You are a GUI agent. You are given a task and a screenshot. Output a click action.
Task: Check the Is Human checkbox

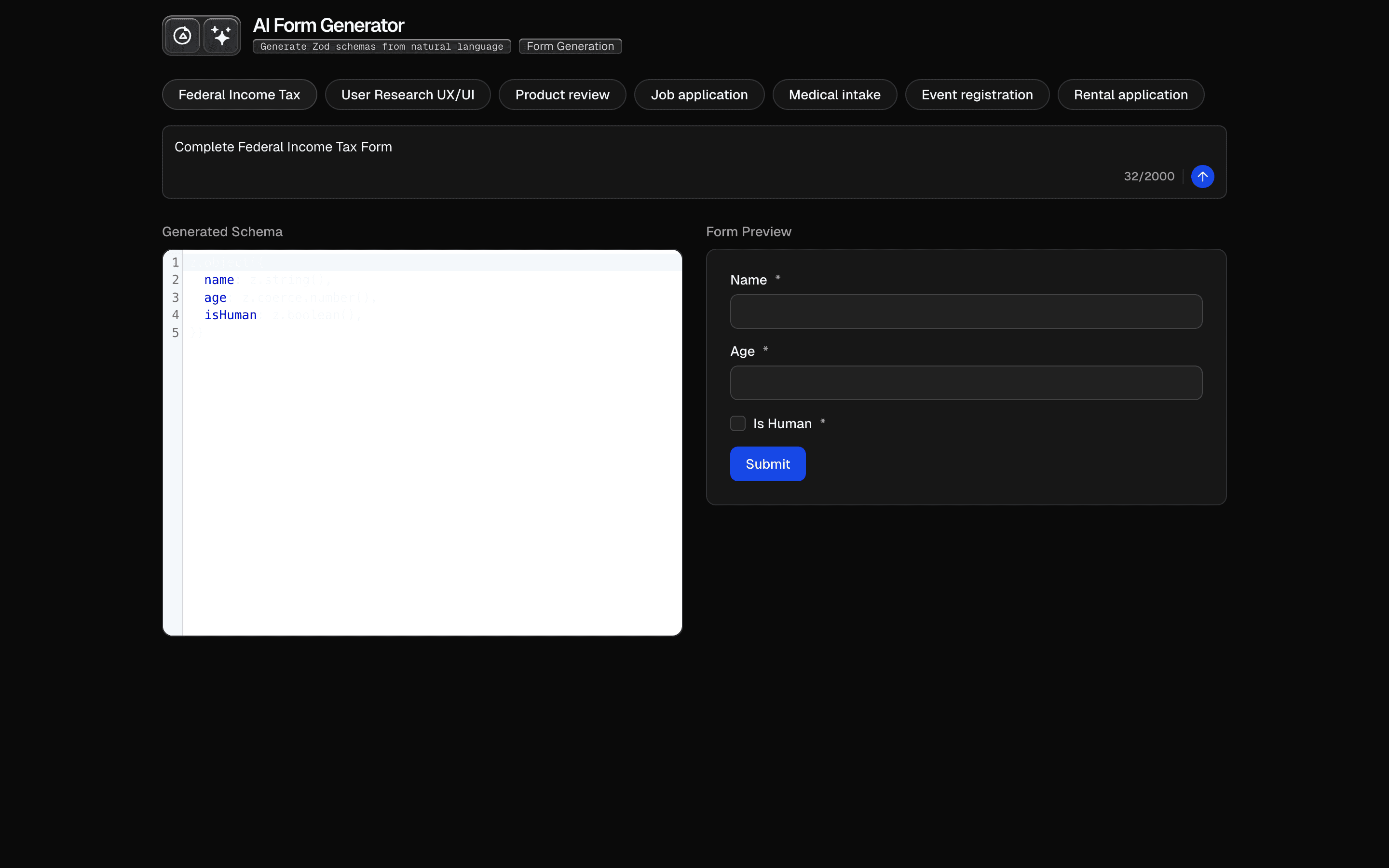tap(737, 423)
